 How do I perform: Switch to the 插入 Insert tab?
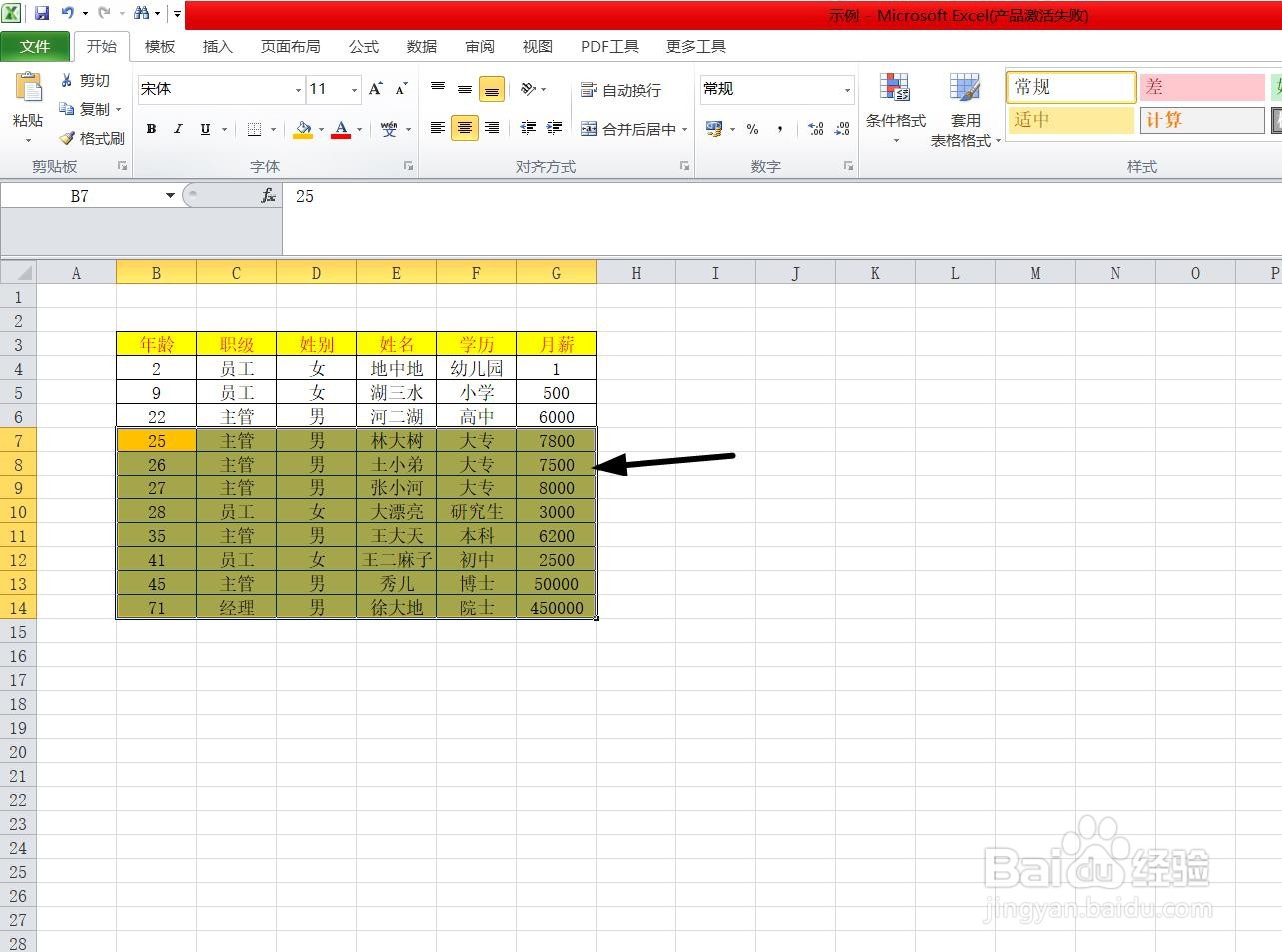coord(217,47)
